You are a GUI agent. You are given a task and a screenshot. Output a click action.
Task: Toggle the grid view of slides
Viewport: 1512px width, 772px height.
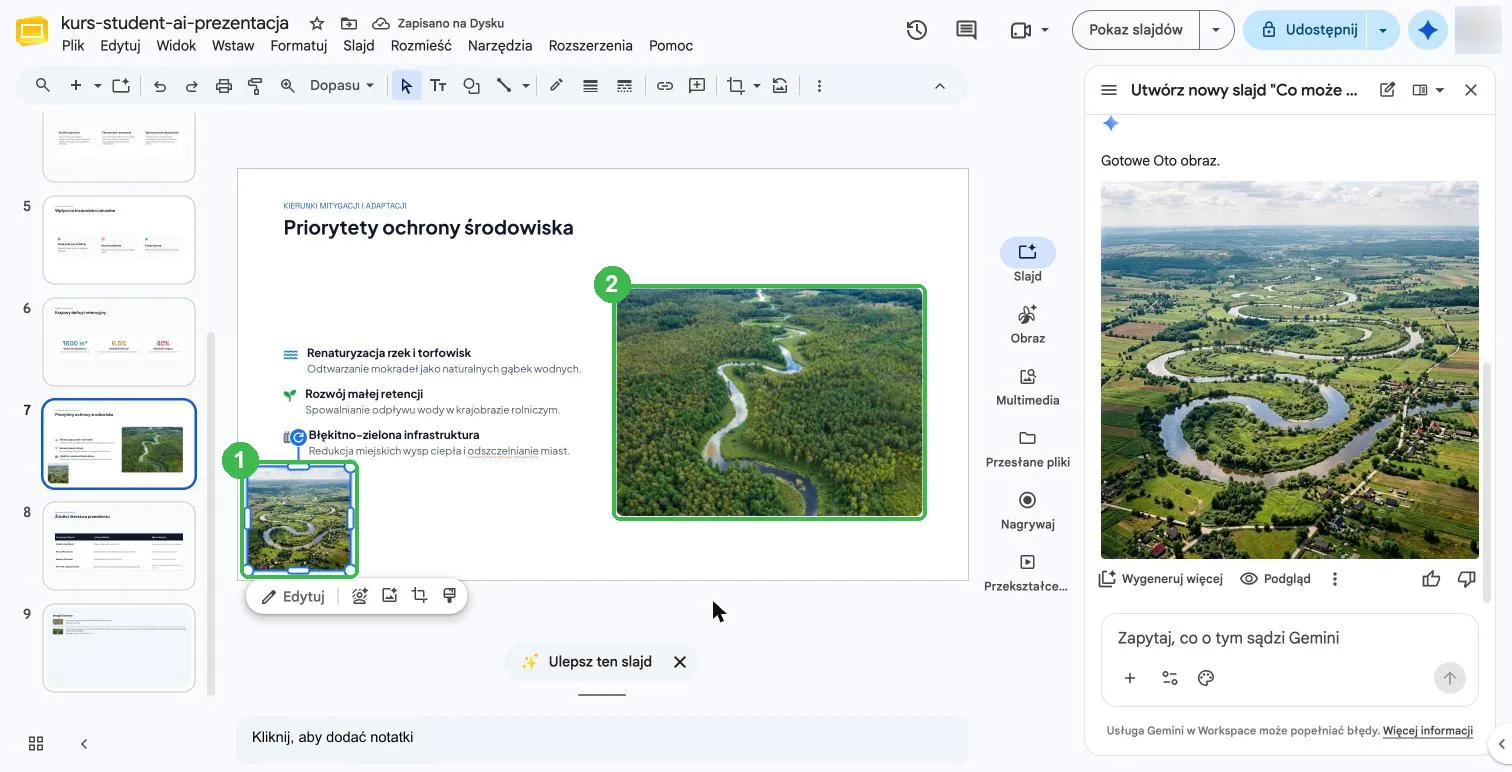36,743
